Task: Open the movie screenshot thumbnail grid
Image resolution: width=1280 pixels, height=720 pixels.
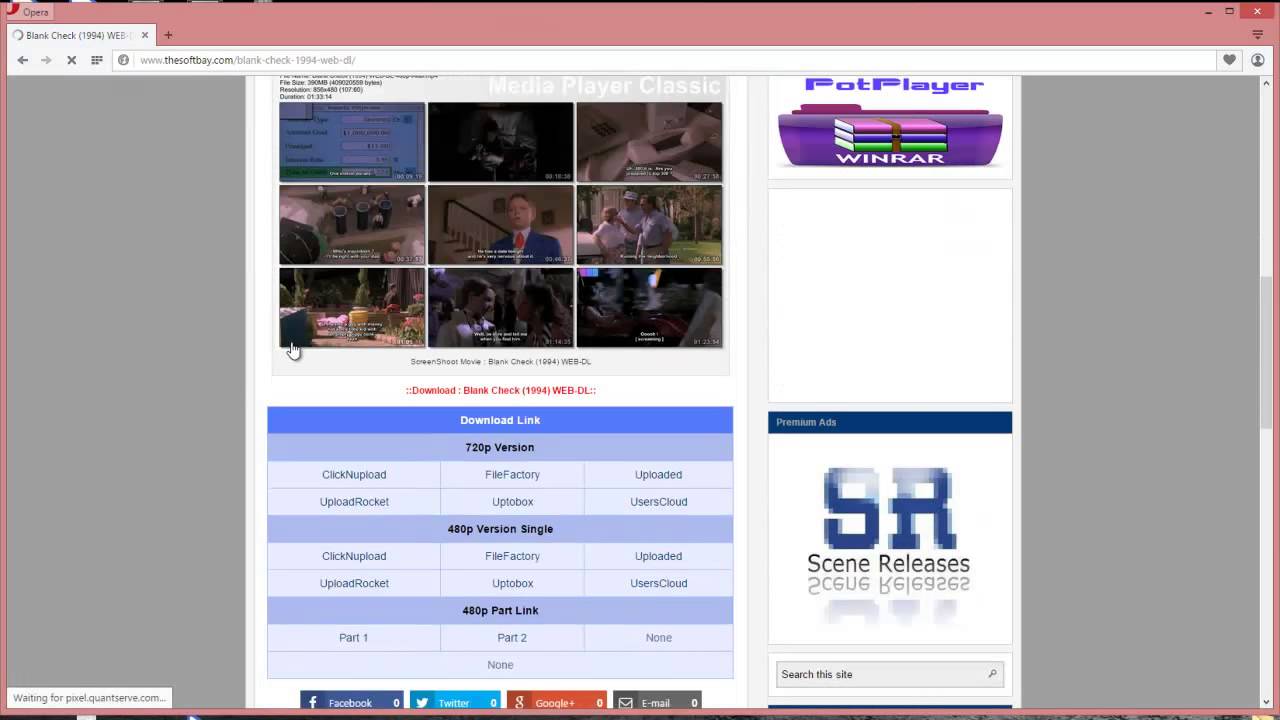Action: pyautogui.click(x=500, y=224)
